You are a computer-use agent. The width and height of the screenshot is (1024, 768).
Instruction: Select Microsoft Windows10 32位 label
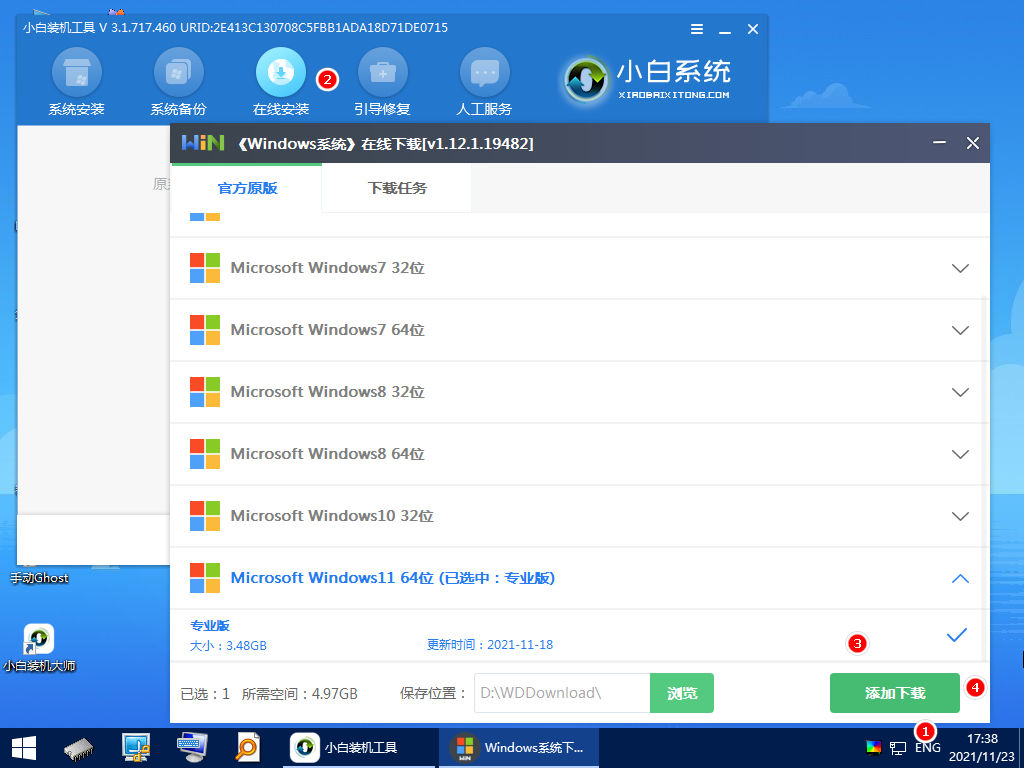pyautogui.click(x=332, y=516)
